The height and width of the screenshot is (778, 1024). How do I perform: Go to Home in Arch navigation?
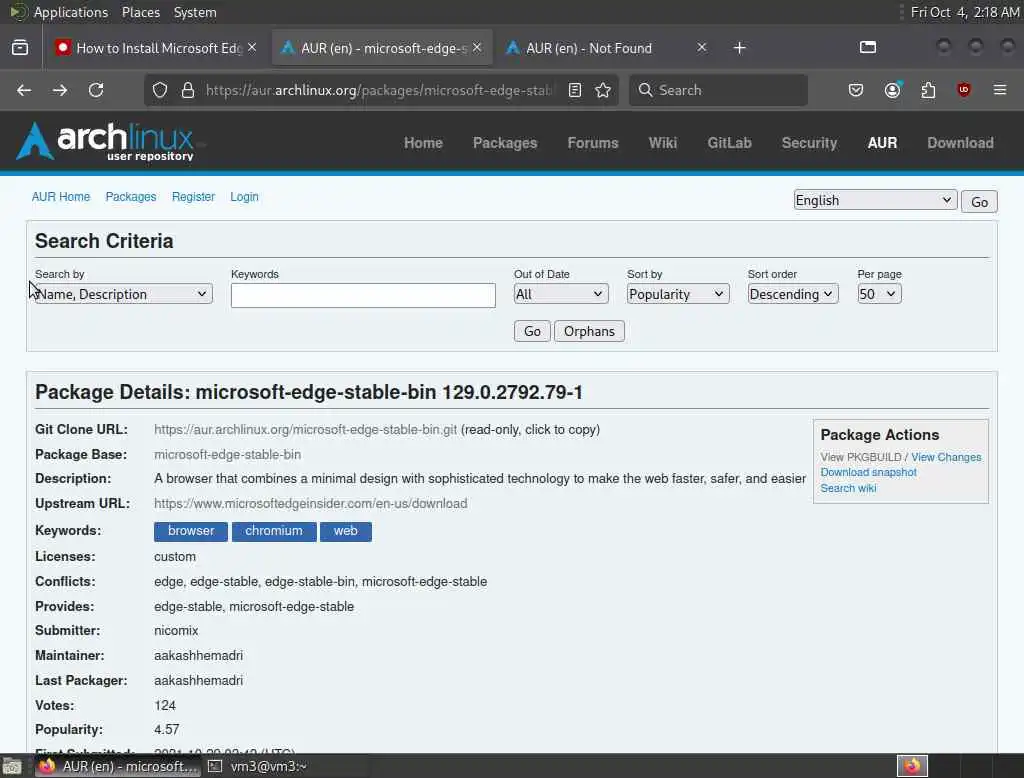(423, 142)
